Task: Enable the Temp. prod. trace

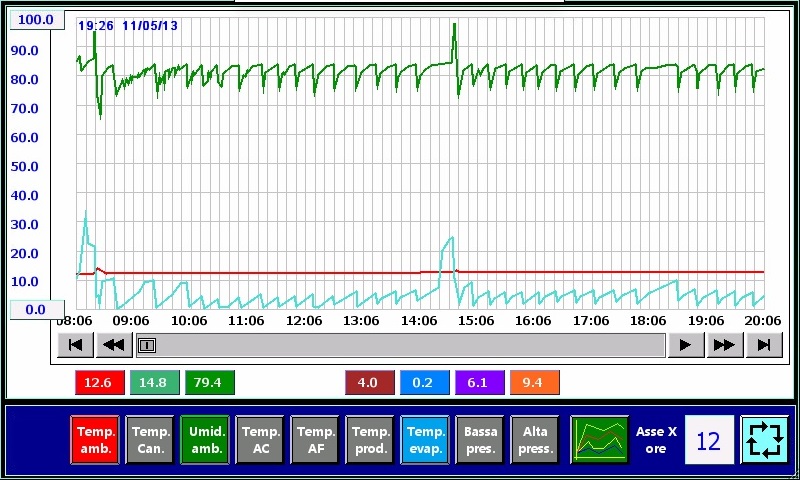Action: (x=370, y=441)
